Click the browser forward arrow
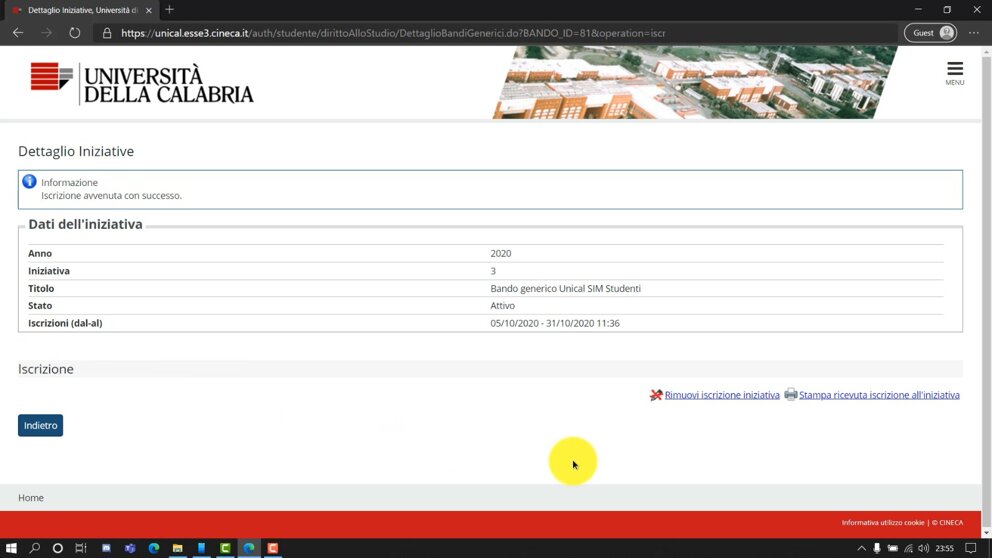 coord(46,33)
